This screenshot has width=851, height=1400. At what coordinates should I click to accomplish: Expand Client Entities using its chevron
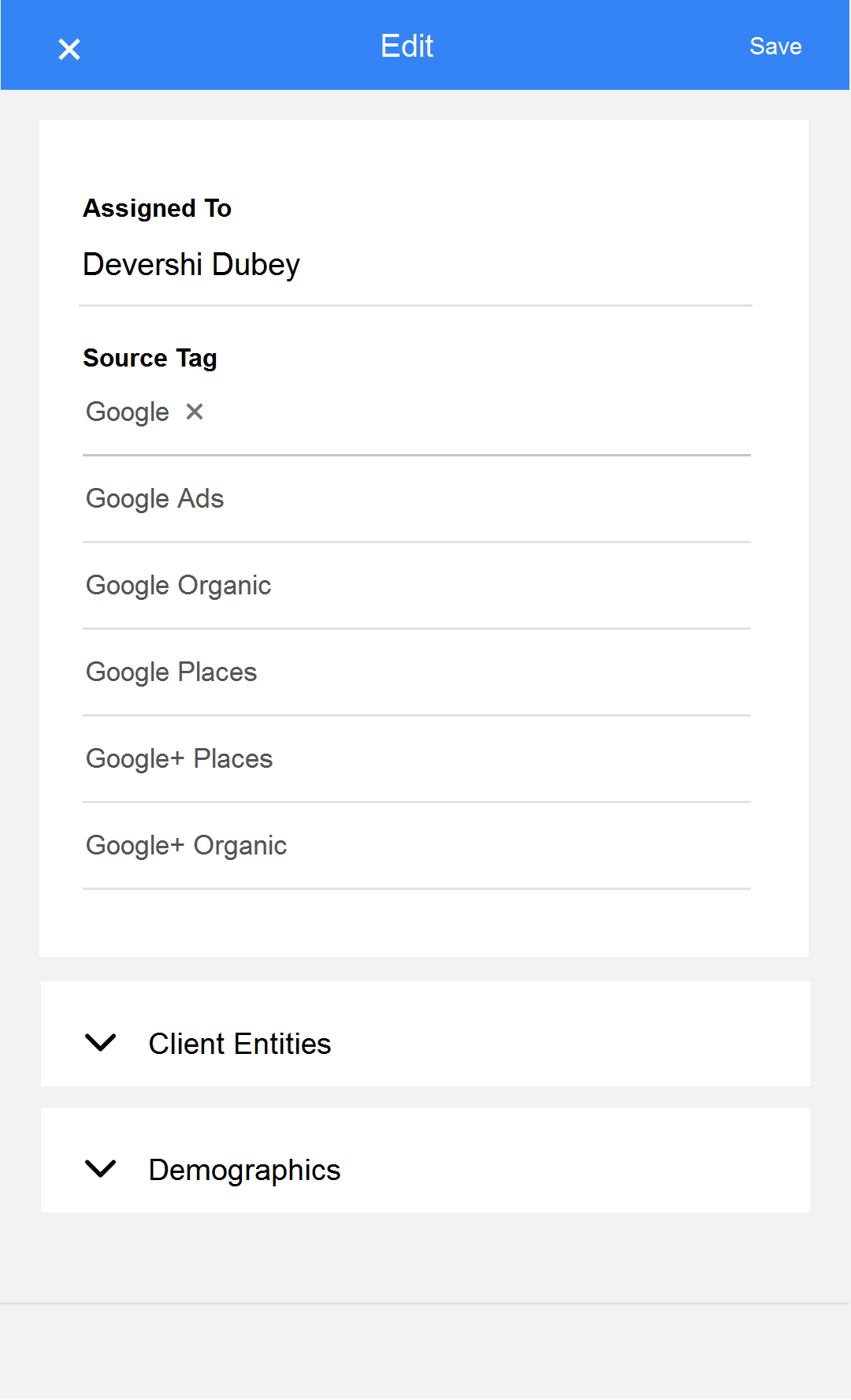[x=100, y=1042]
